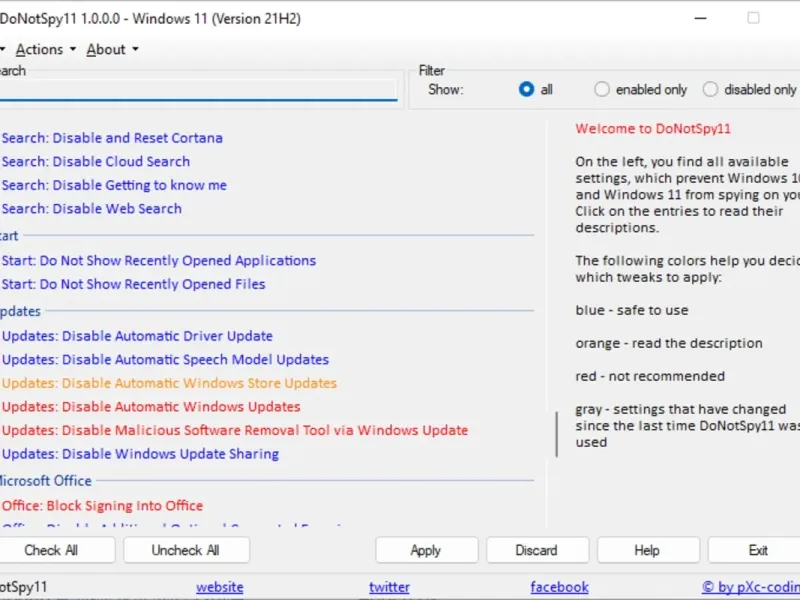The height and width of the screenshot is (600, 800).
Task: Click into the search text field
Action: click(x=198, y=90)
